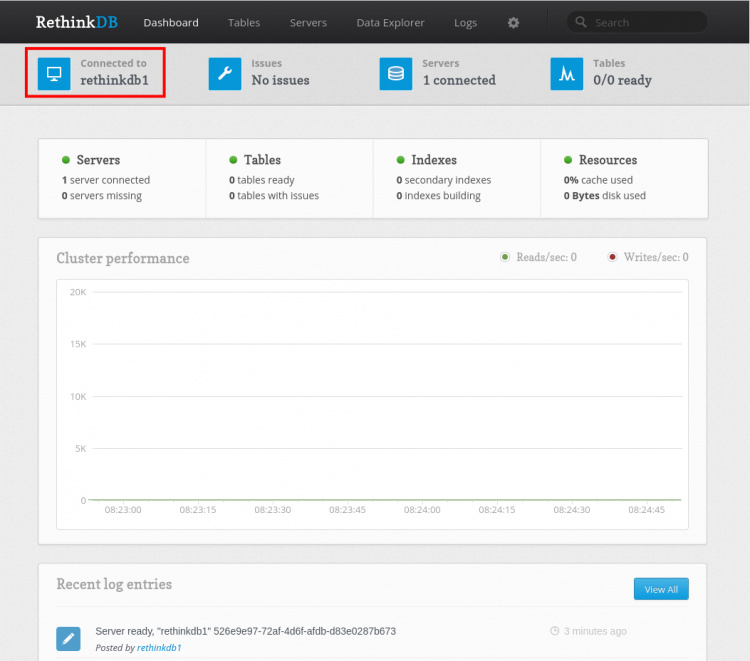Open the settings gear icon
The height and width of the screenshot is (661, 750).
pyautogui.click(x=513, y=22)
